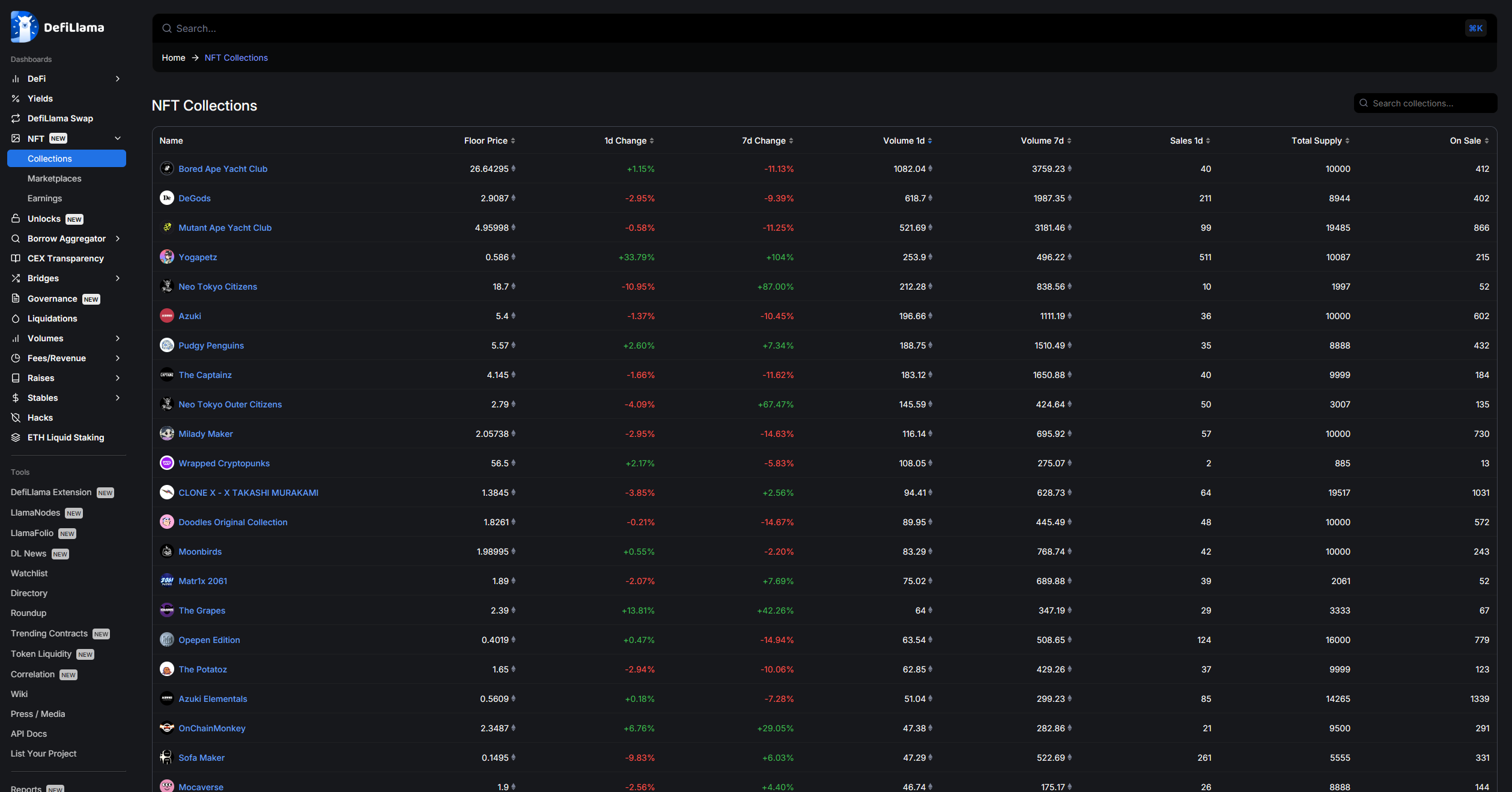Expand the DeFi sidebar submenu chevron
This screenshot has width=1512, height=792.
118,79
